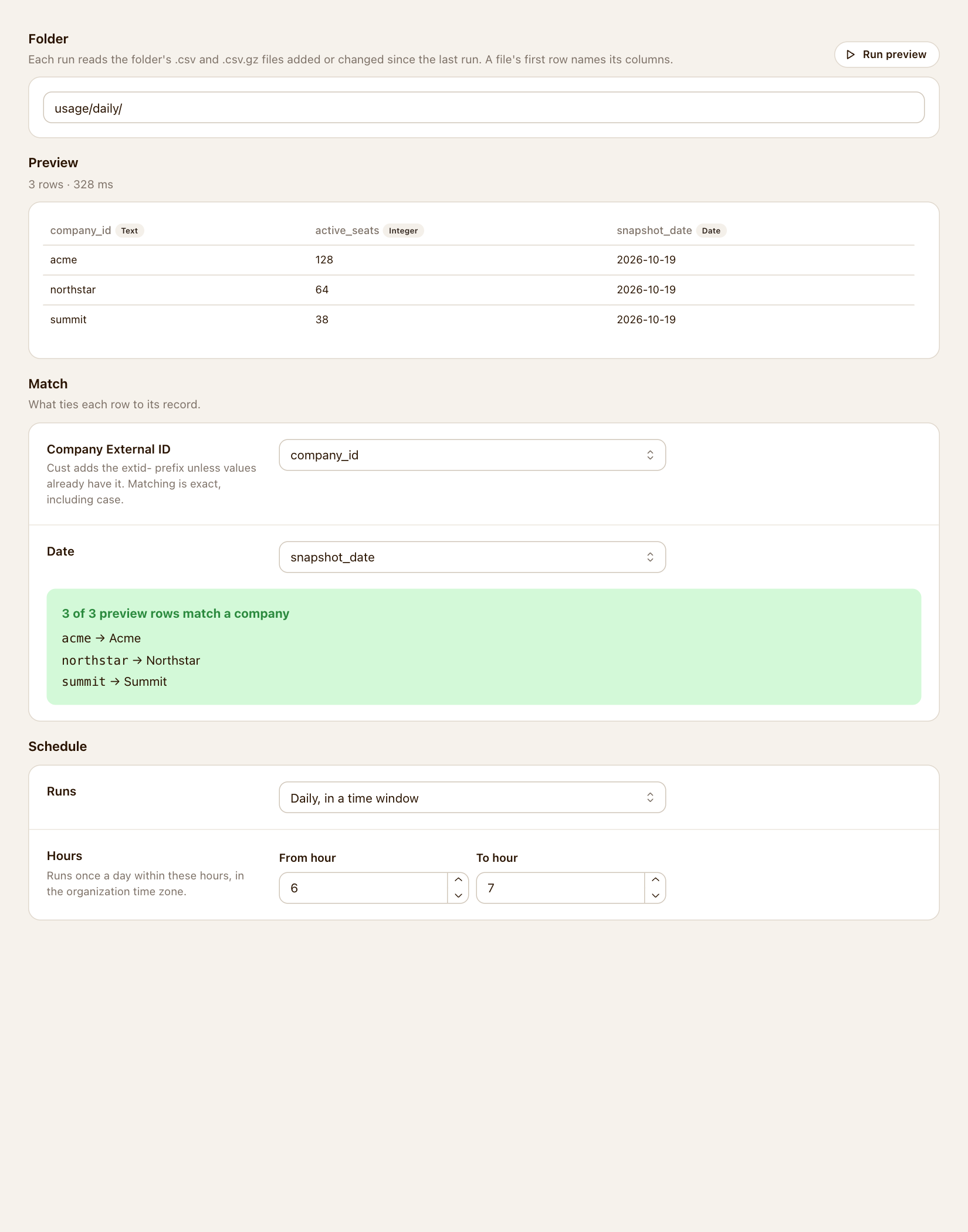The width and height of the screenshot is (968, 1232).
Task: Click the active seats value 128
Action: [x=324, y=260]
